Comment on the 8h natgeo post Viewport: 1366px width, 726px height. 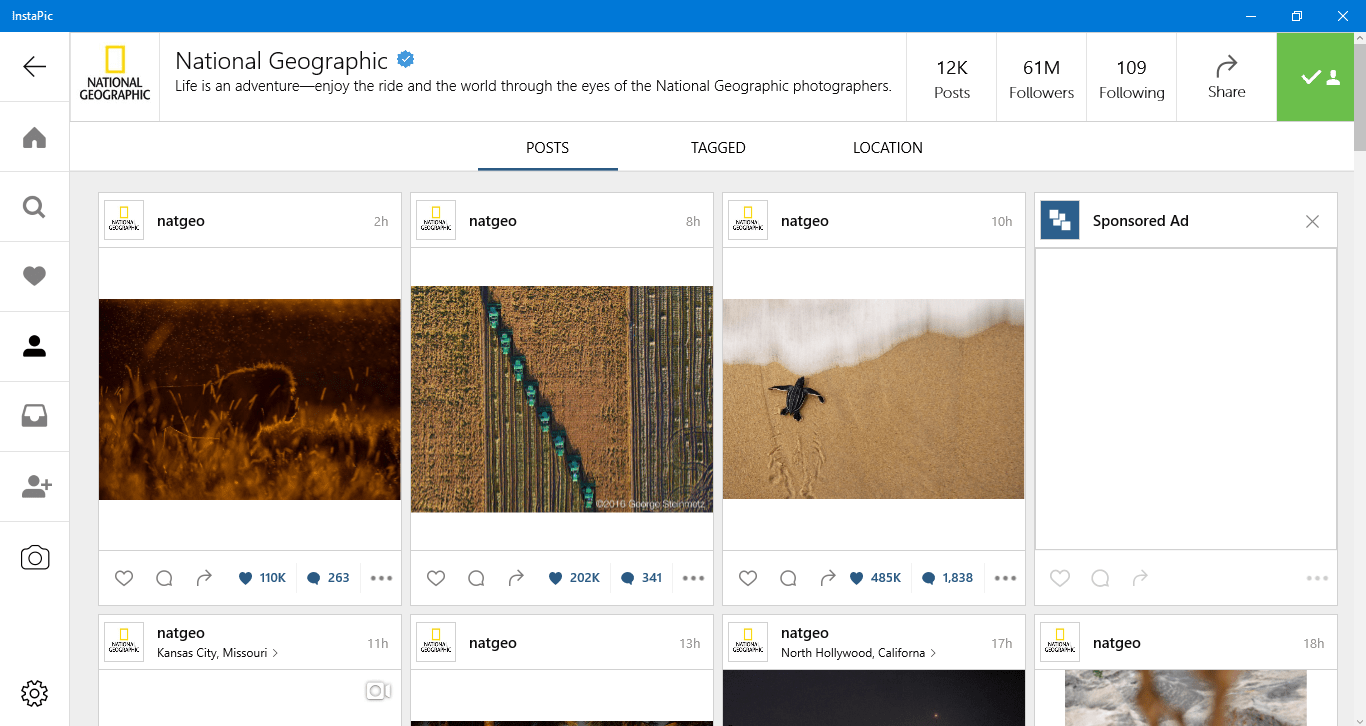coord(476,578)
